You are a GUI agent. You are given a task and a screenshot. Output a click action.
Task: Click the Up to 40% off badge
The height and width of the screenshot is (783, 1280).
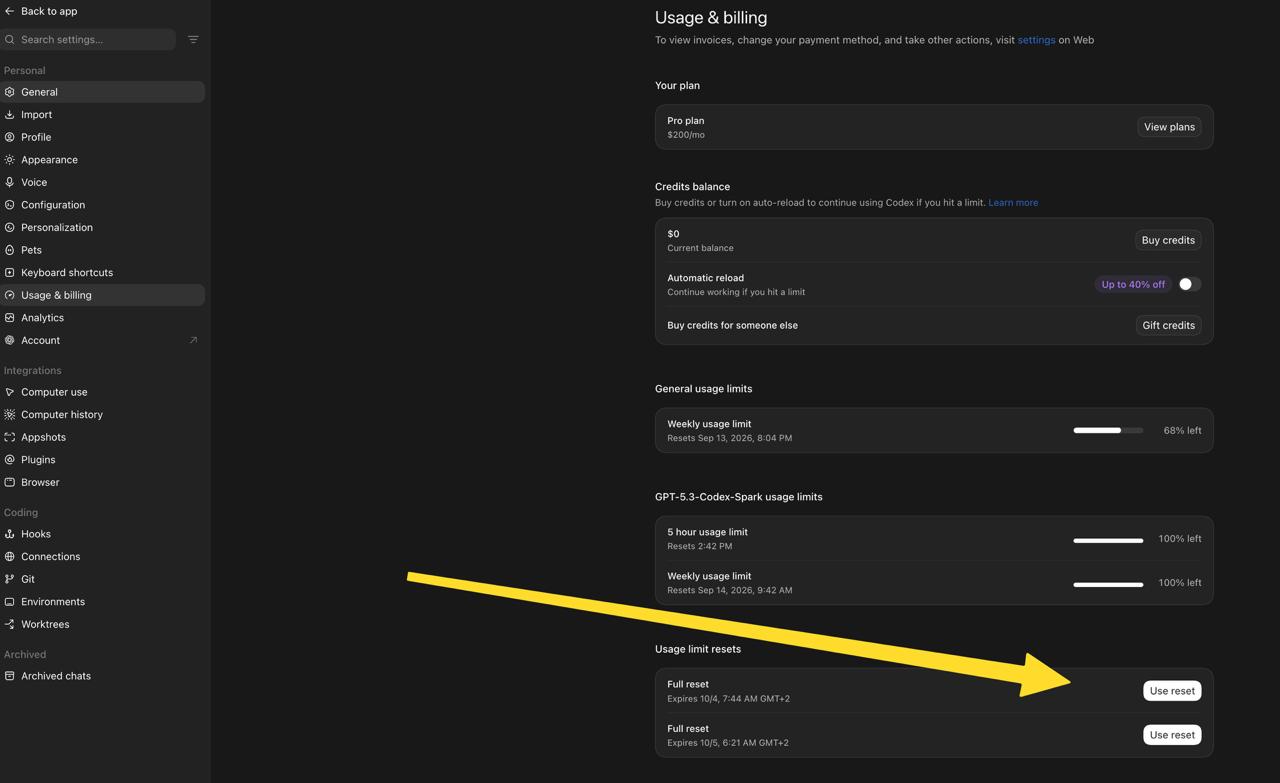click(1133, 284)
